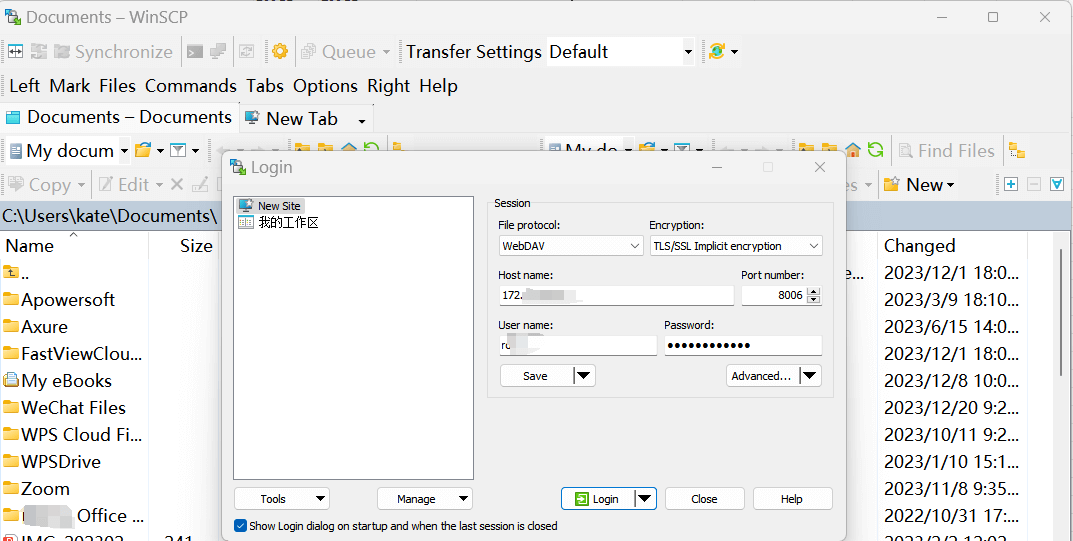Open the Right menu

pos(389,86)
